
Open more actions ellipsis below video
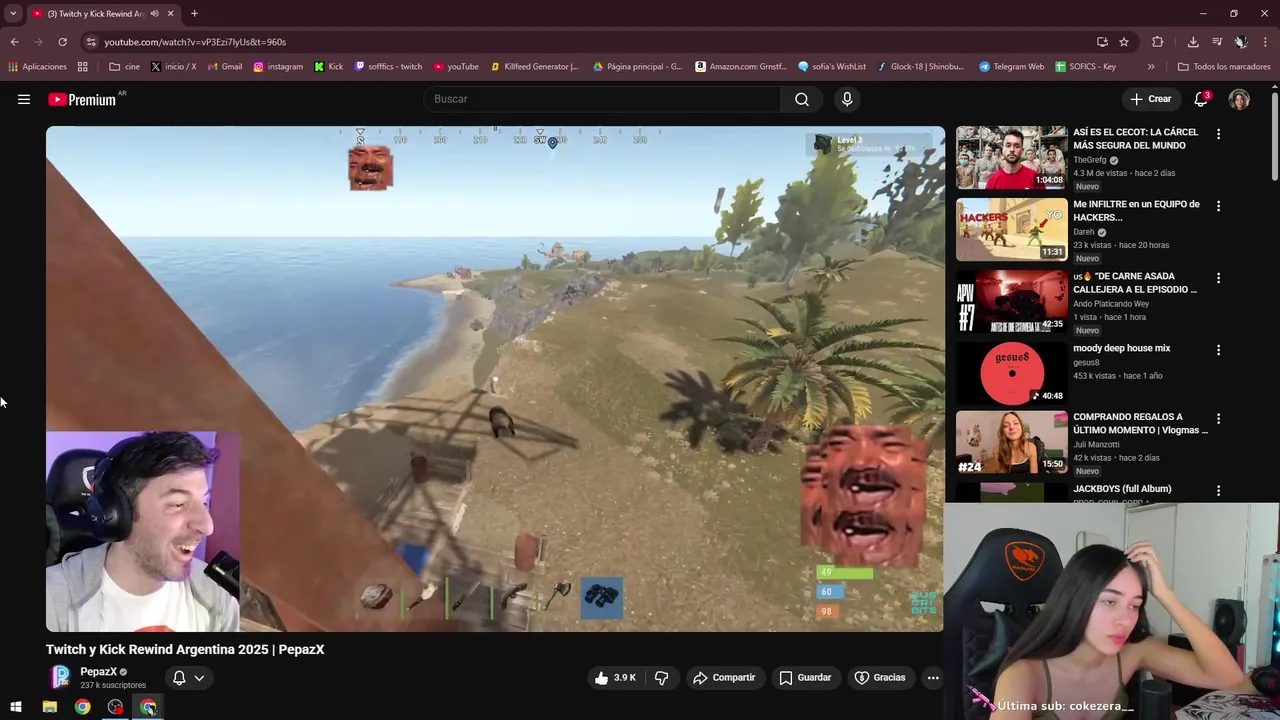click(x=933, y=678)
